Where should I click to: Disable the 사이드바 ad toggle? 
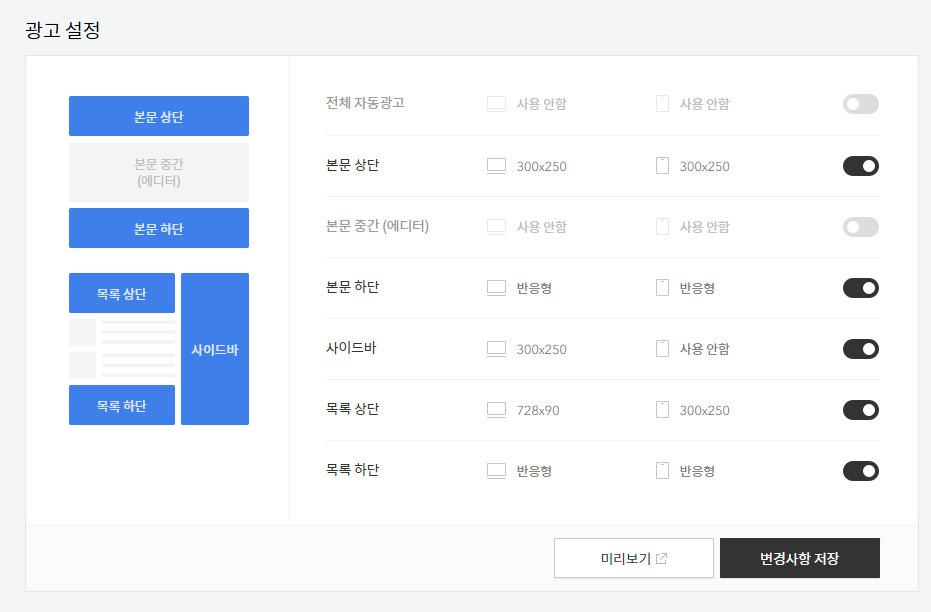pyautogui.click(x=860, y=349)
